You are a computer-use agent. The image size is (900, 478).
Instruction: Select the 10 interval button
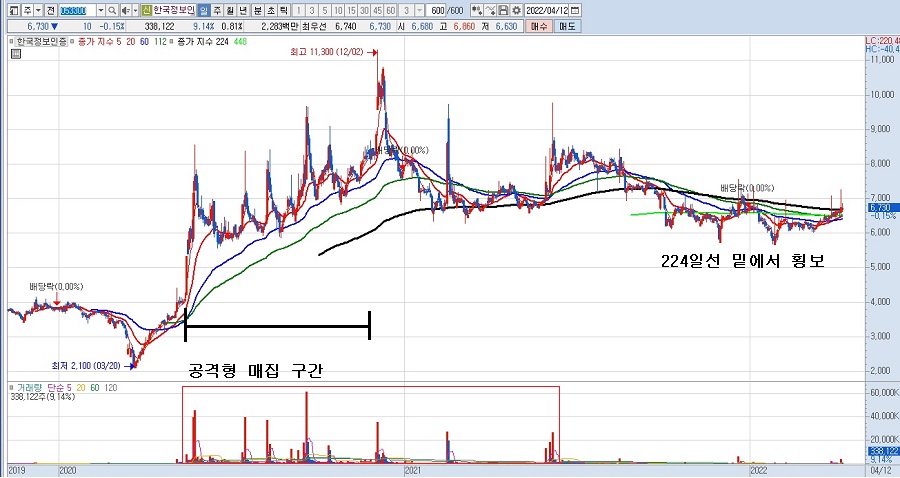click(x=338, y=10)
